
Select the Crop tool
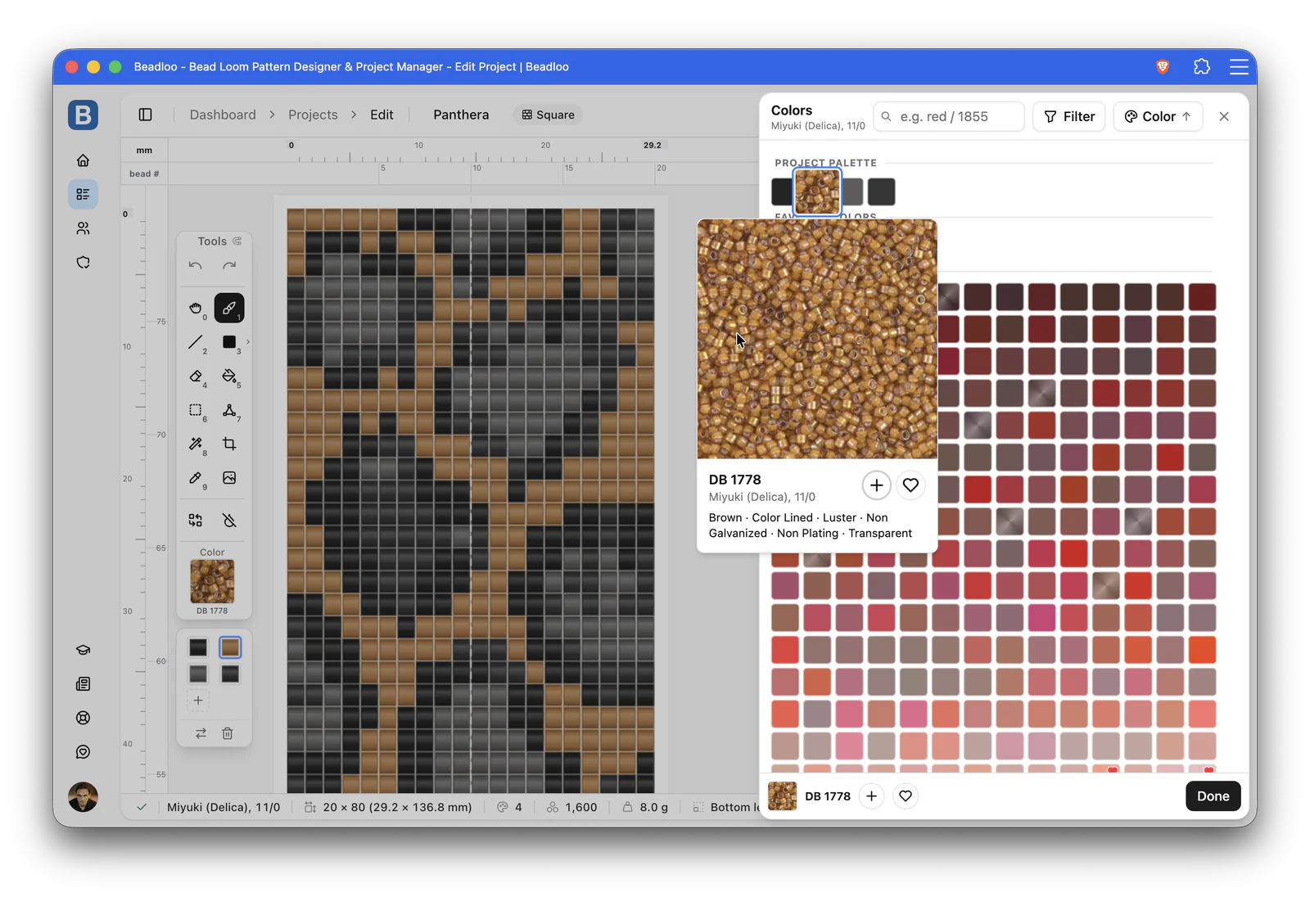pyautogui.click(x=229, y=444)
